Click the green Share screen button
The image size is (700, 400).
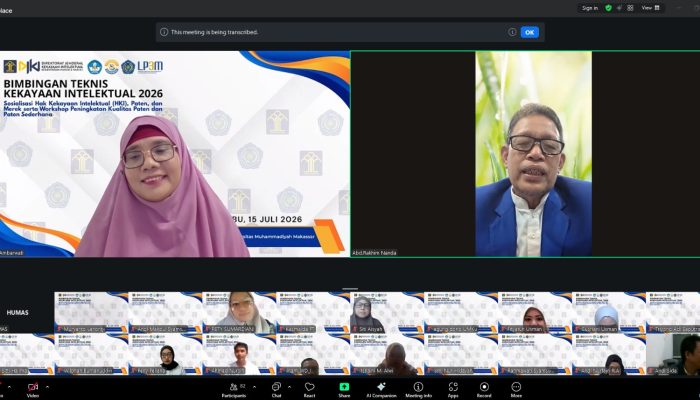coord(344,389)
